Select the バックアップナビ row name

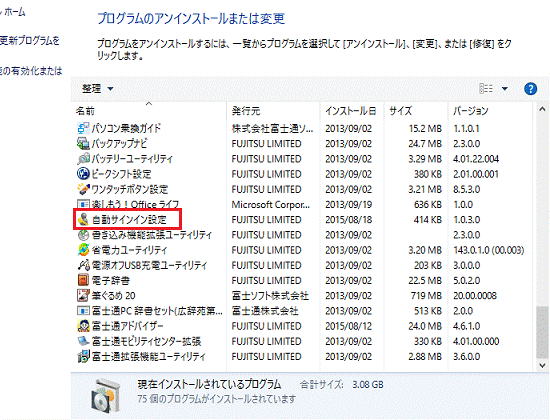click(x=120, y=144)
